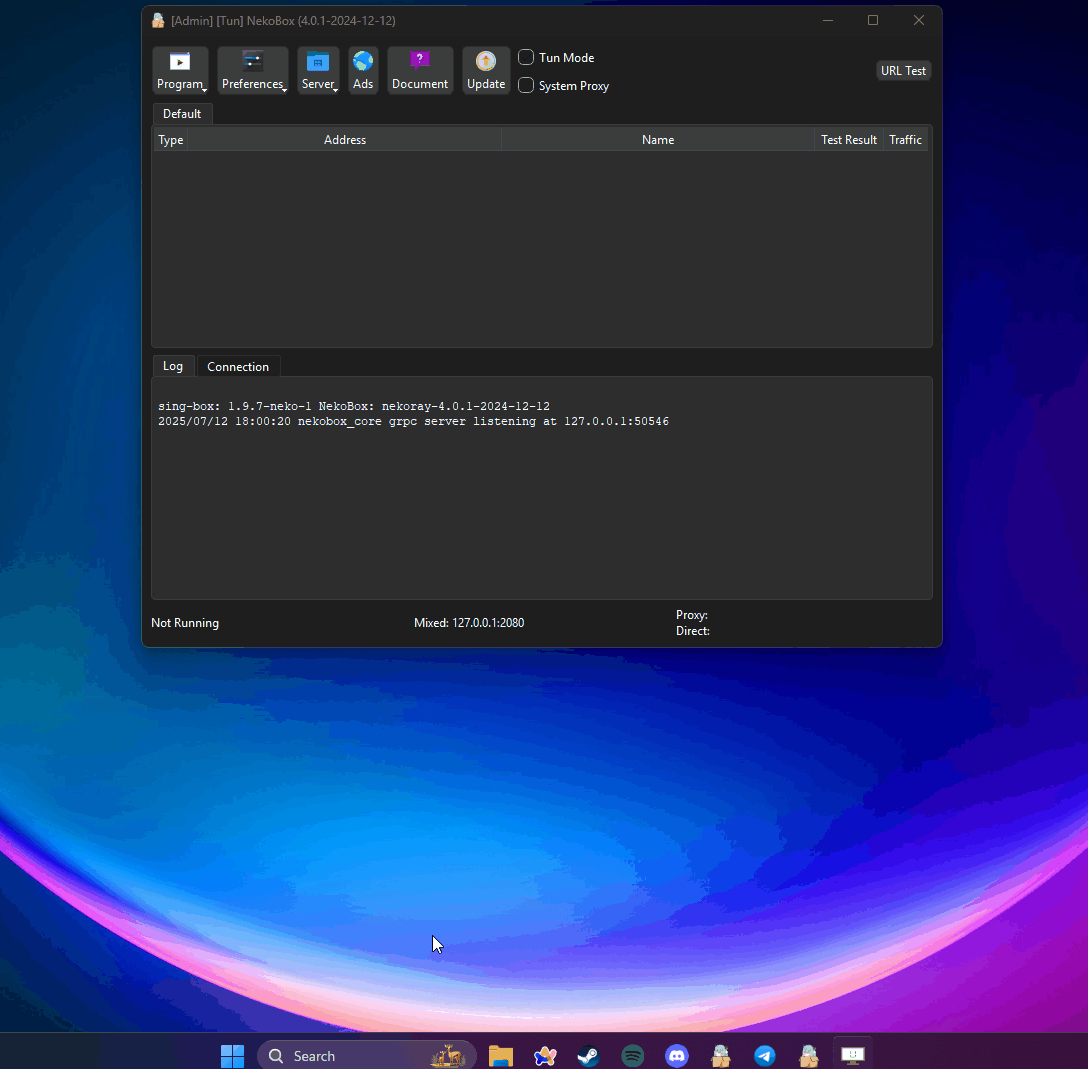
Task: Open File Explorer from the taskbar
Action: click(501, 1056)
